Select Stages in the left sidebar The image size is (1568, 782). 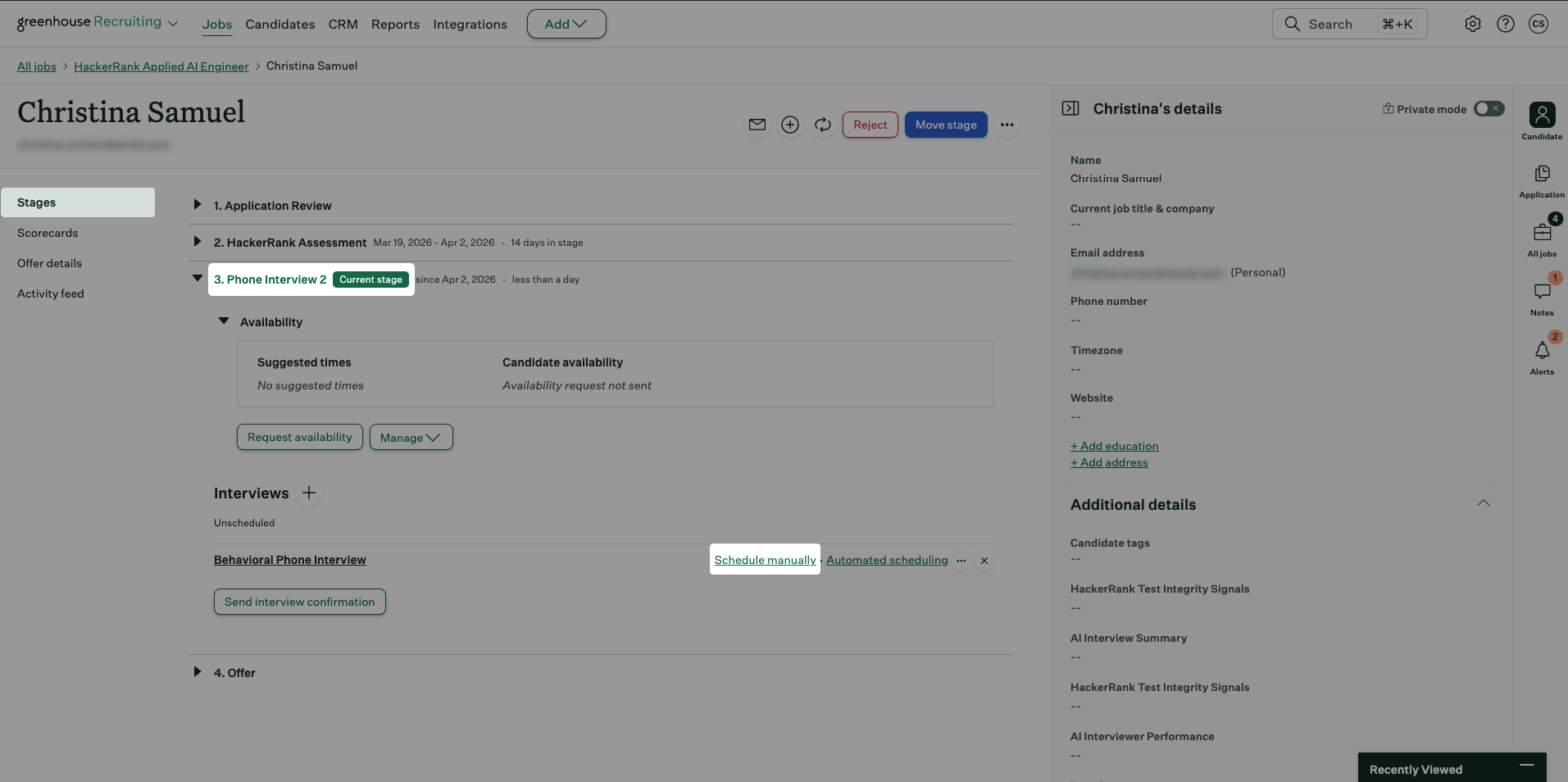pos(78,202)
